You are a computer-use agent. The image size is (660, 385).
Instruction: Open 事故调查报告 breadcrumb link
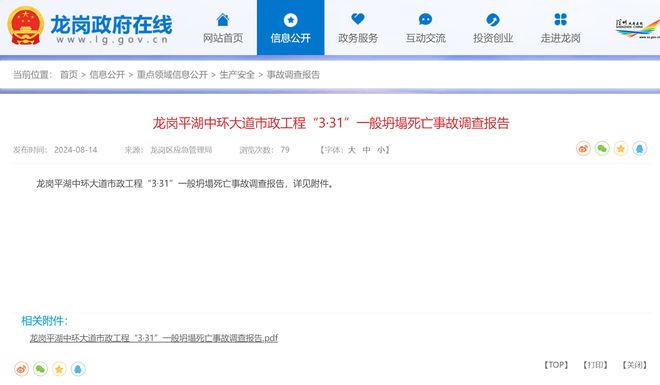(x=293, y=74)
